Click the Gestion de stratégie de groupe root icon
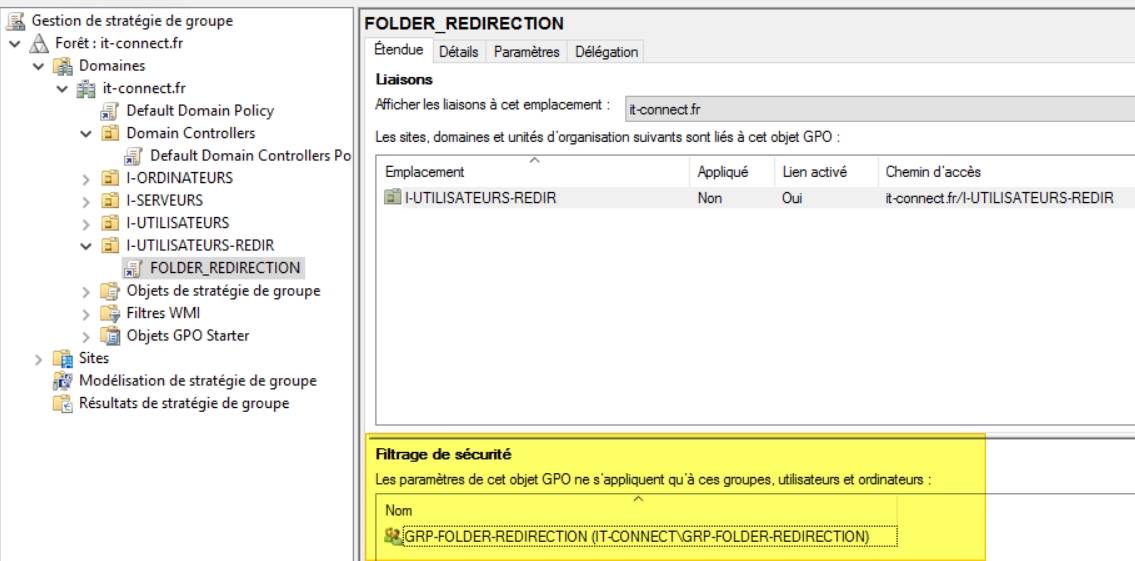 coord(15,21)
